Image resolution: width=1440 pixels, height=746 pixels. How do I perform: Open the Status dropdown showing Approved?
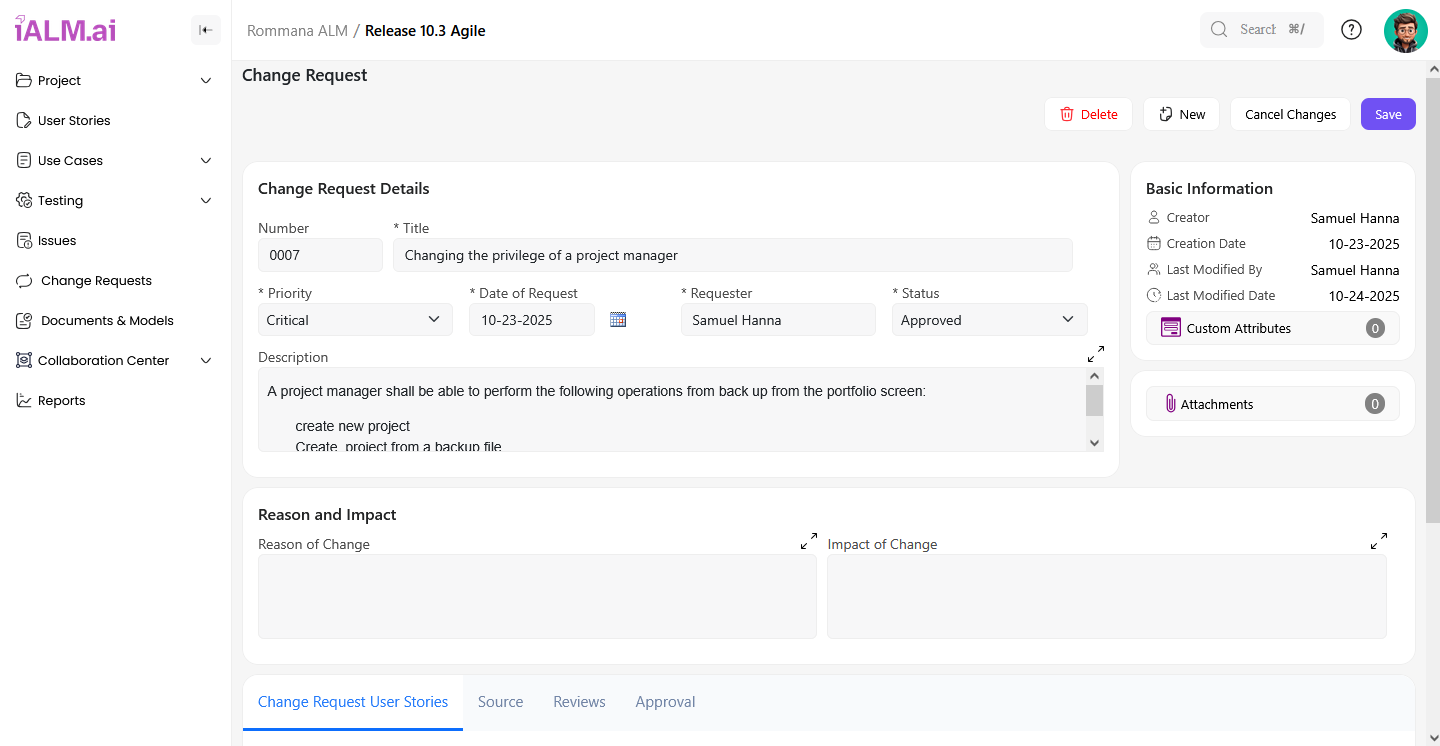(x=988, y=320)
